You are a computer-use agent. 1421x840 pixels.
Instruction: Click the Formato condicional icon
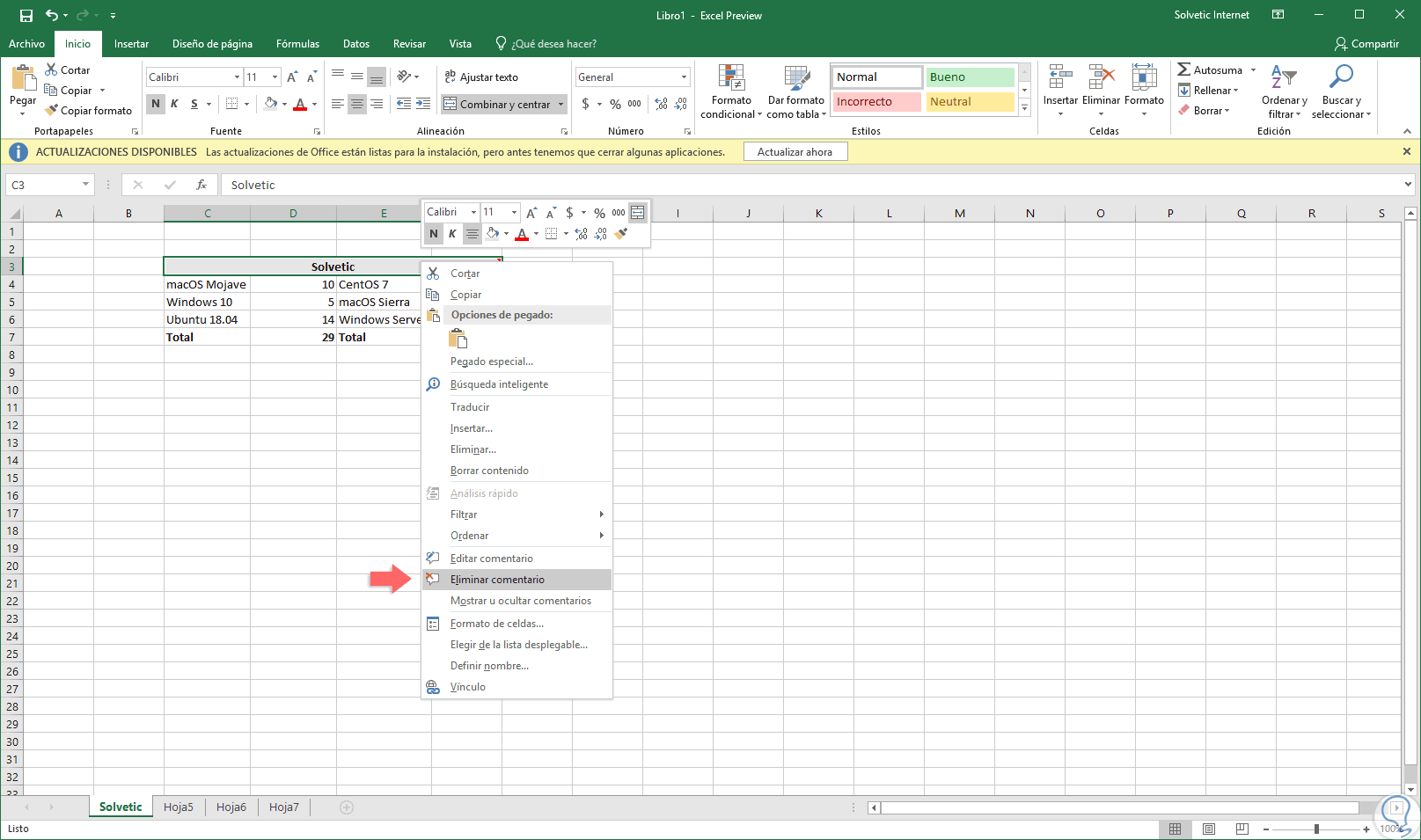(x=731, y=79)
